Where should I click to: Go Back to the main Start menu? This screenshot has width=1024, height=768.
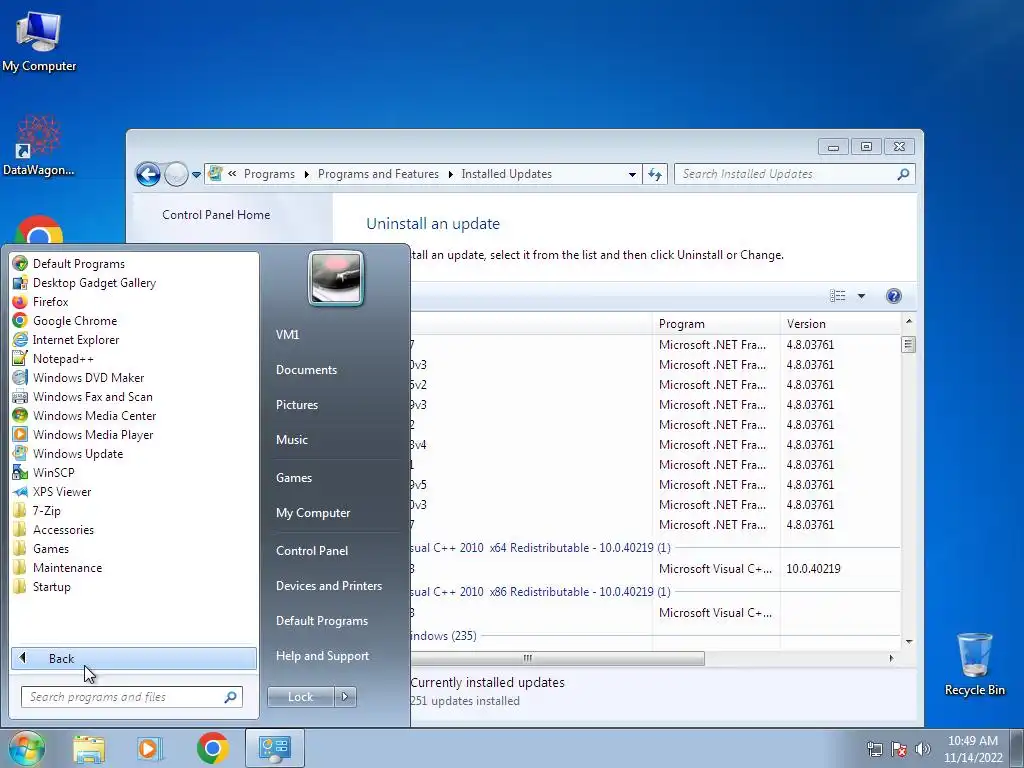(x=133, y=658)
